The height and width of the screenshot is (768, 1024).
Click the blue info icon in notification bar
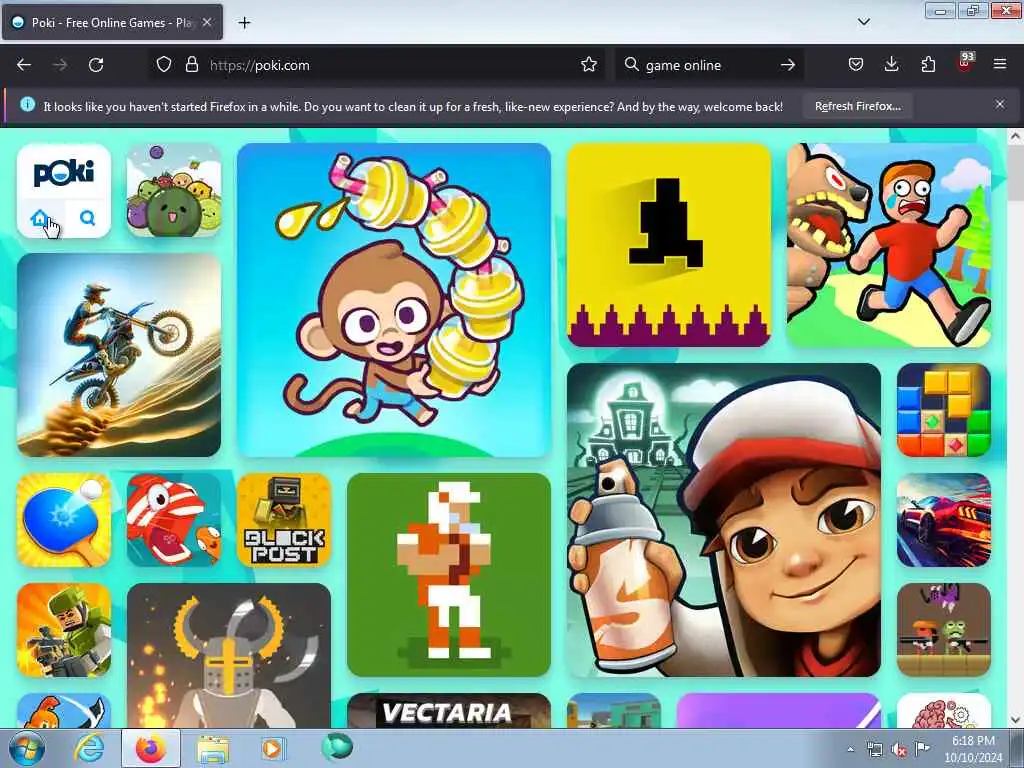click(27, 104)
